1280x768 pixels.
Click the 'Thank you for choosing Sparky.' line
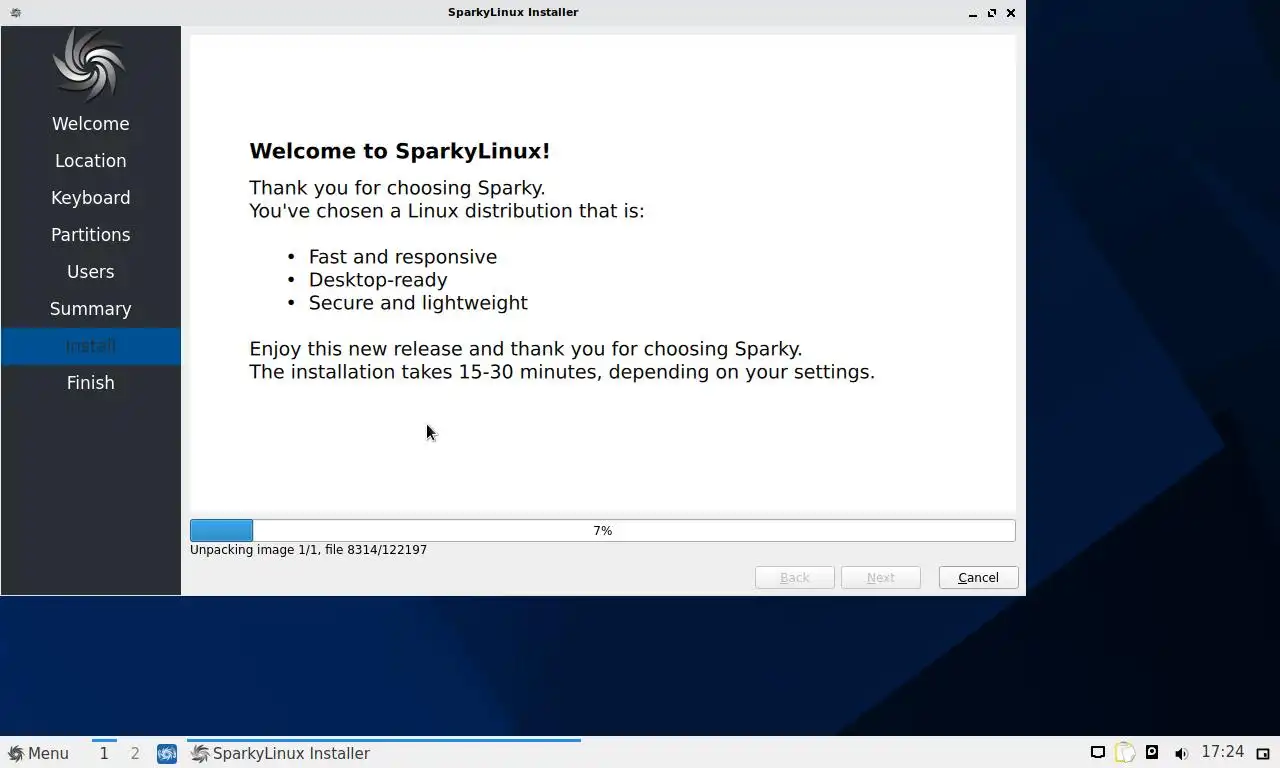tap(397, 188)
